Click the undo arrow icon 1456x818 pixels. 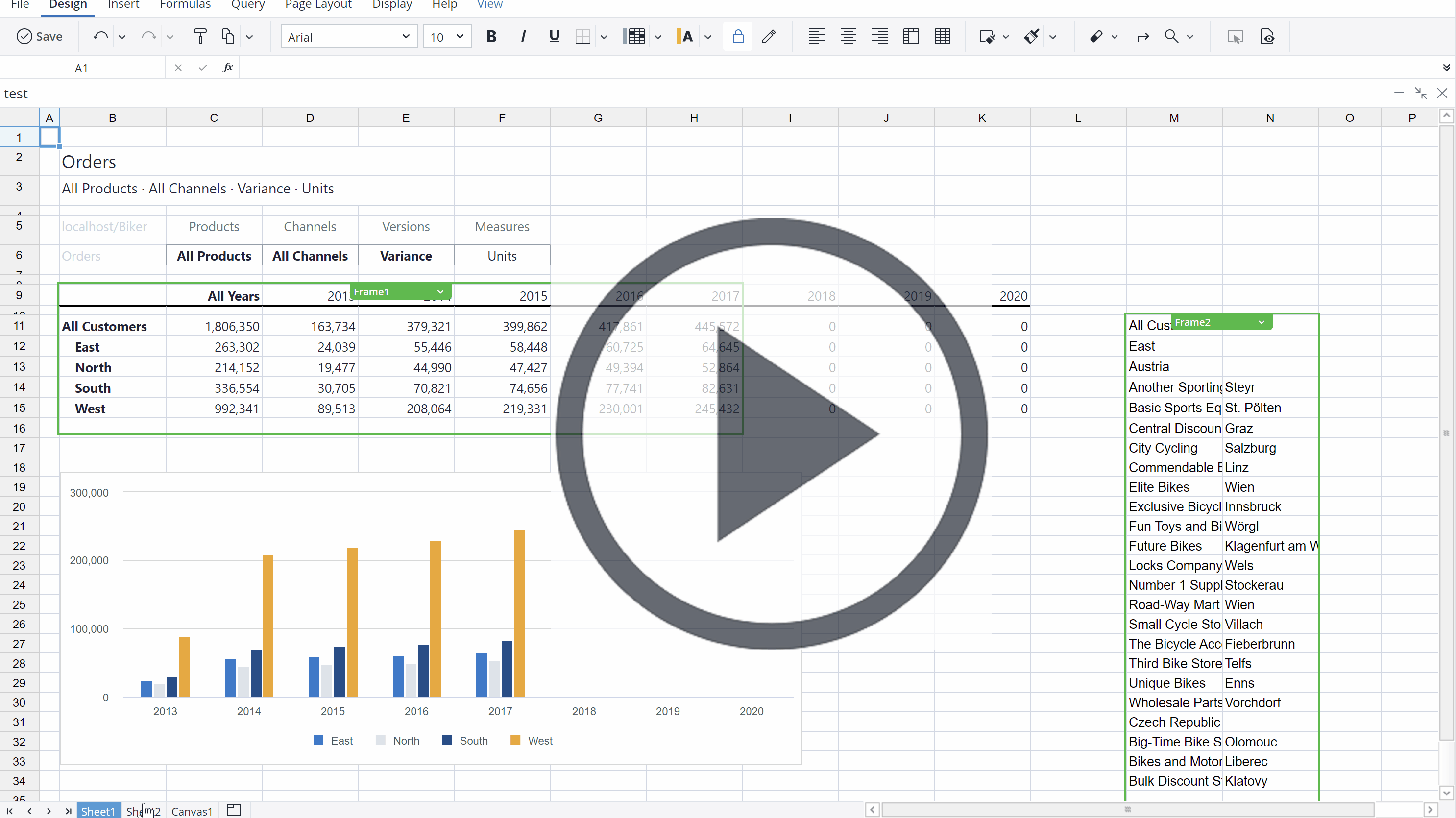100,37
